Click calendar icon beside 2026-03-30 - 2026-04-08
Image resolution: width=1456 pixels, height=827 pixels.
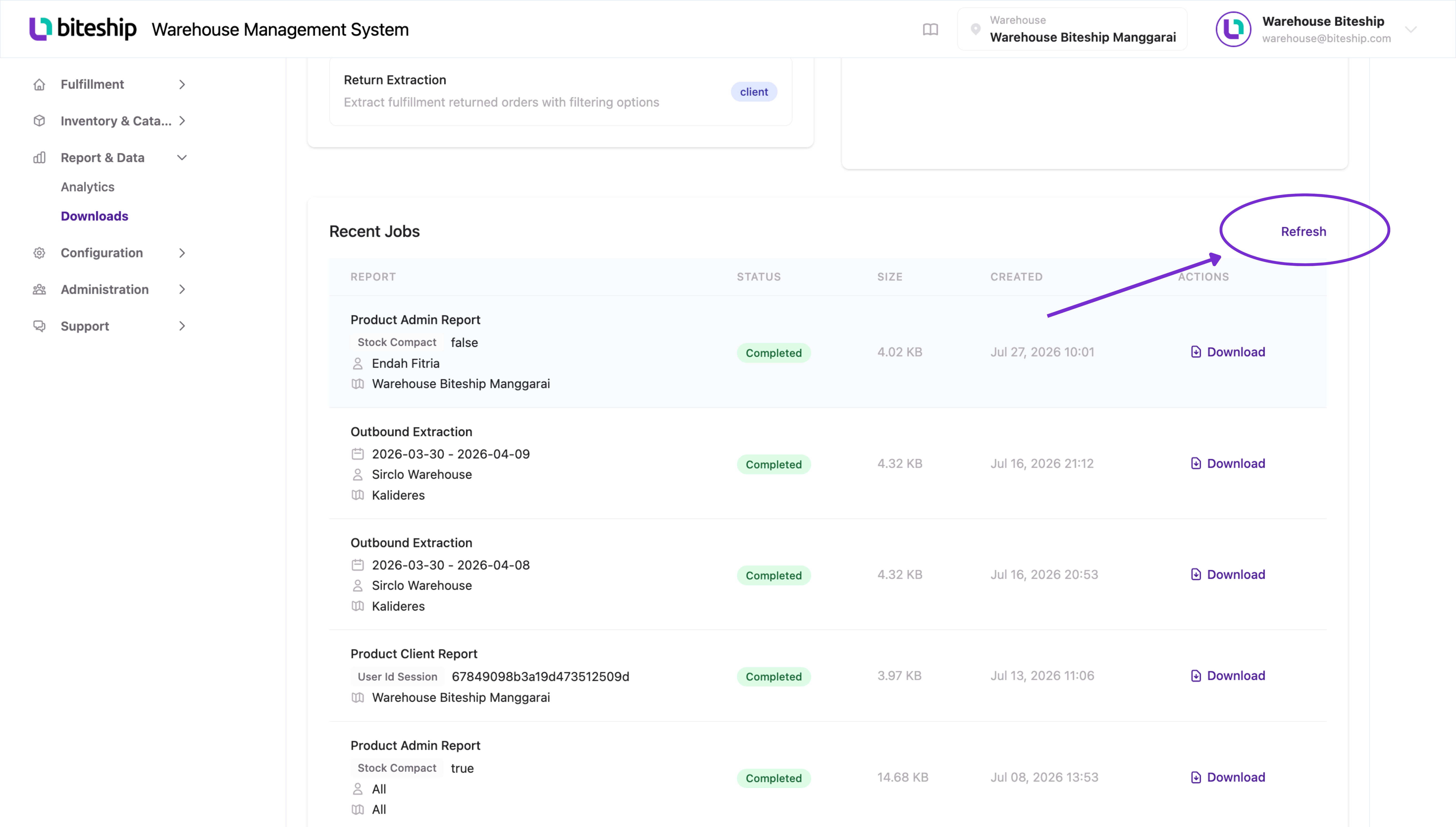click(x=358, y=565)
